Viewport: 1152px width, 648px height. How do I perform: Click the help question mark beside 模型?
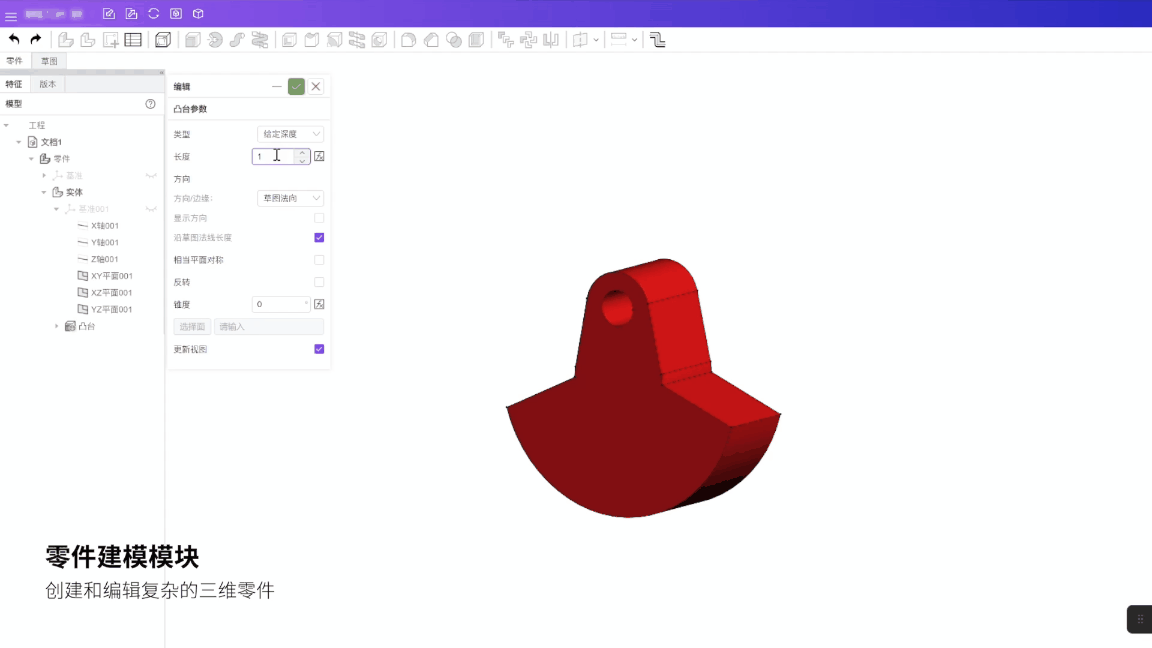tap(151, 104)
